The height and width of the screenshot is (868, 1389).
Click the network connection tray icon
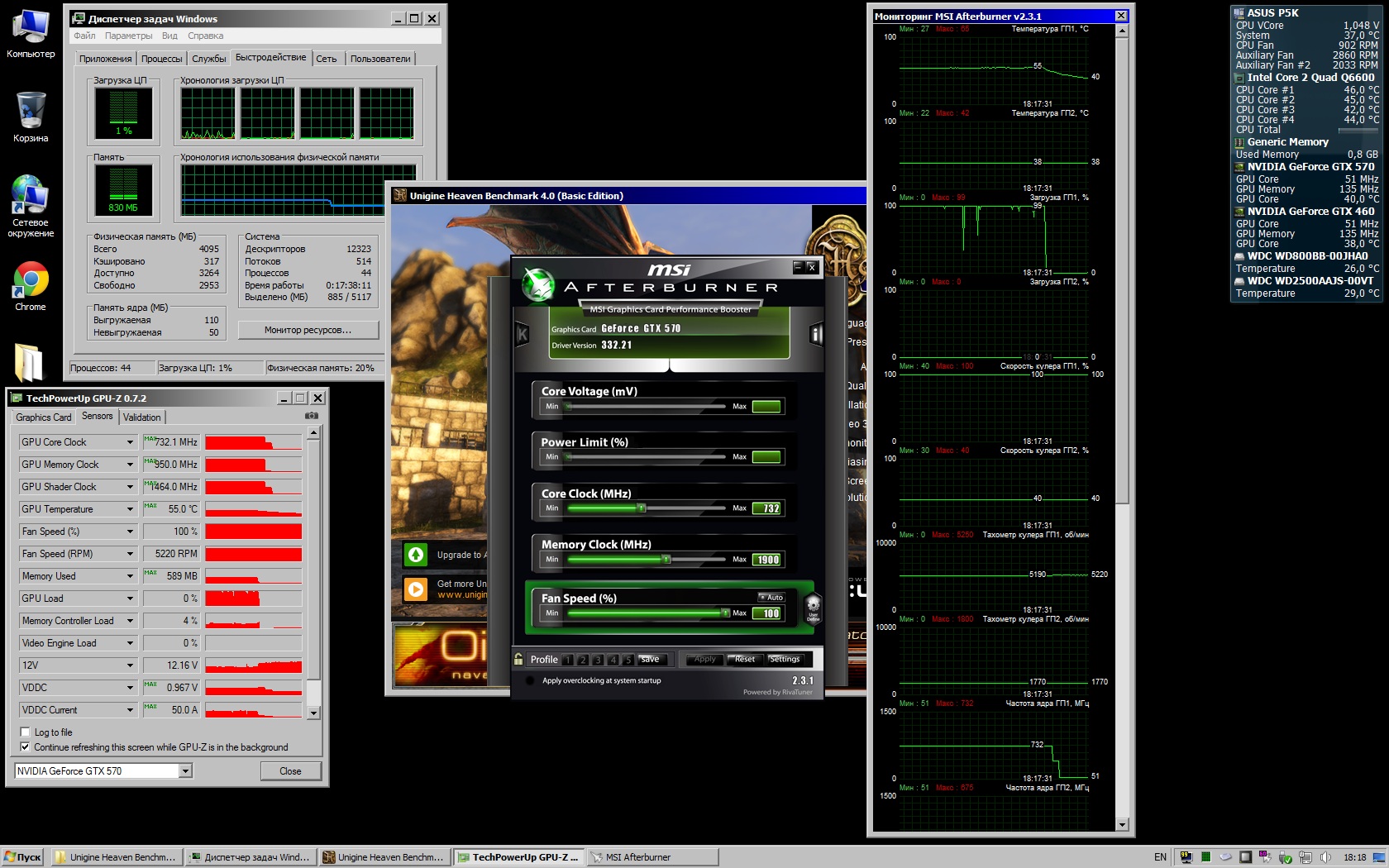pos(1305,857)
